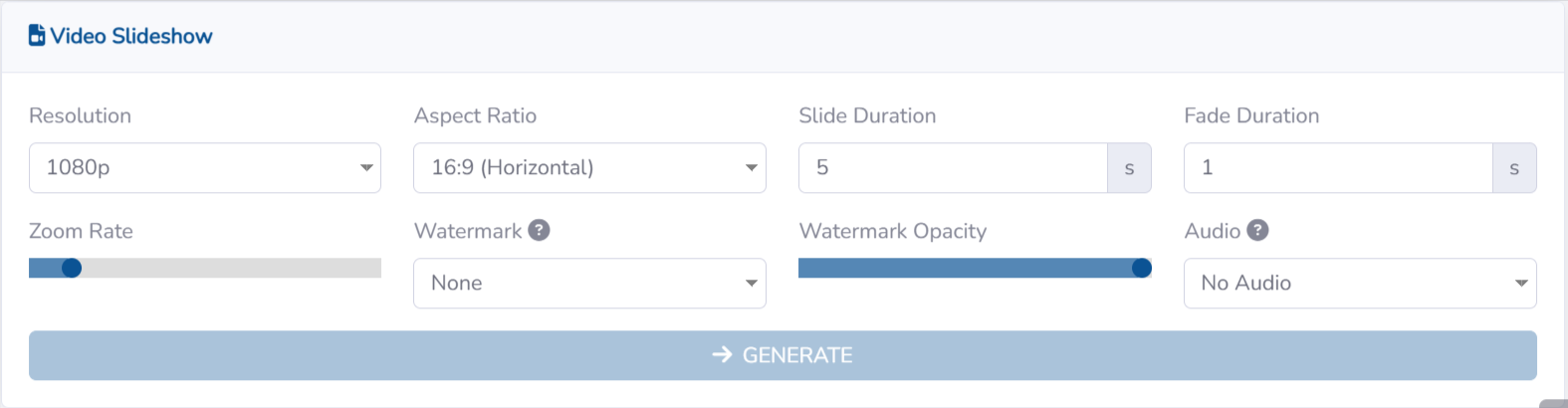
Task: Expand the Aspect Ratio 16:9 dropdown
Action: 589,168
